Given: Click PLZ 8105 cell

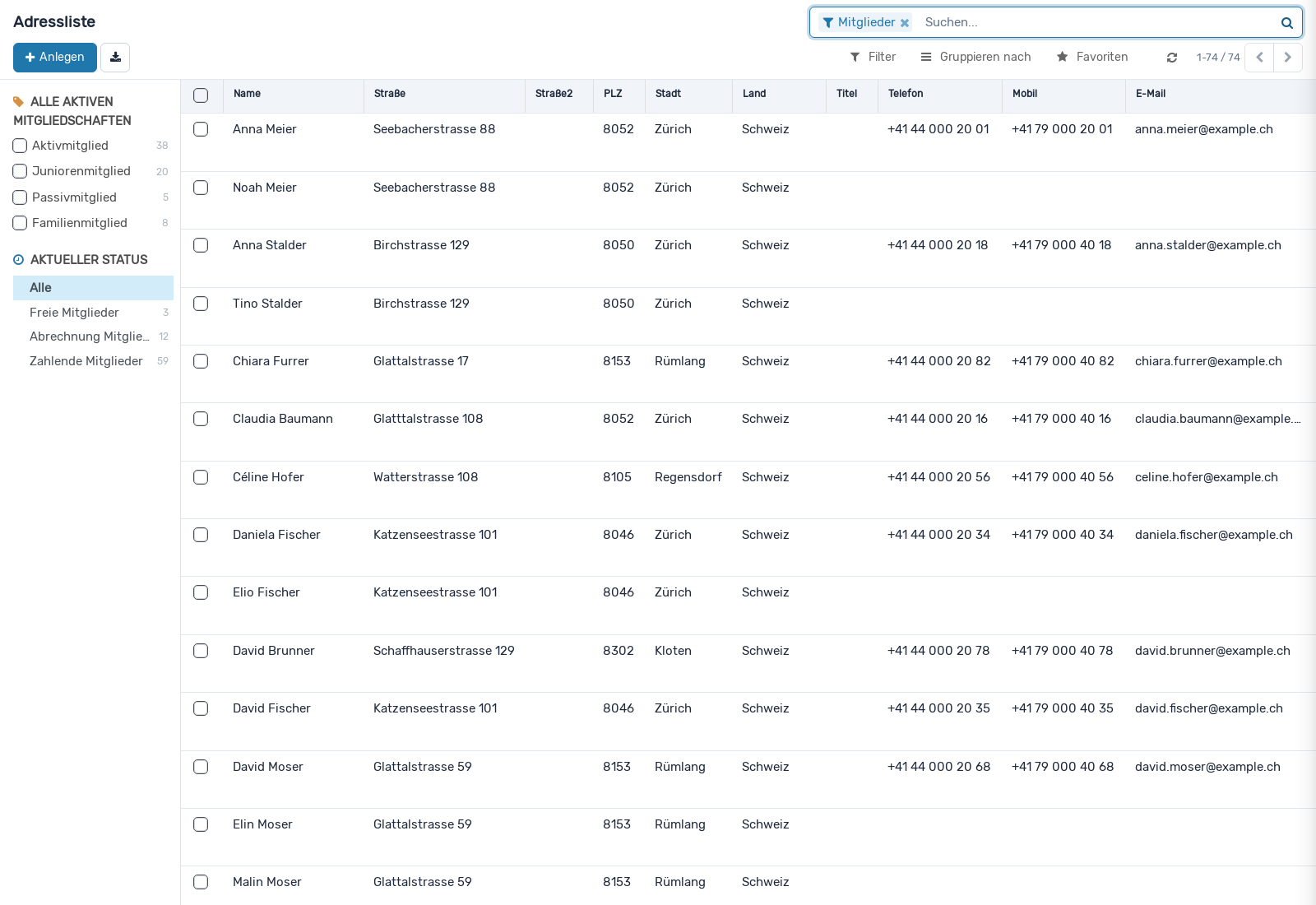Looking at the screenshot, I should [x=617, y=477].
